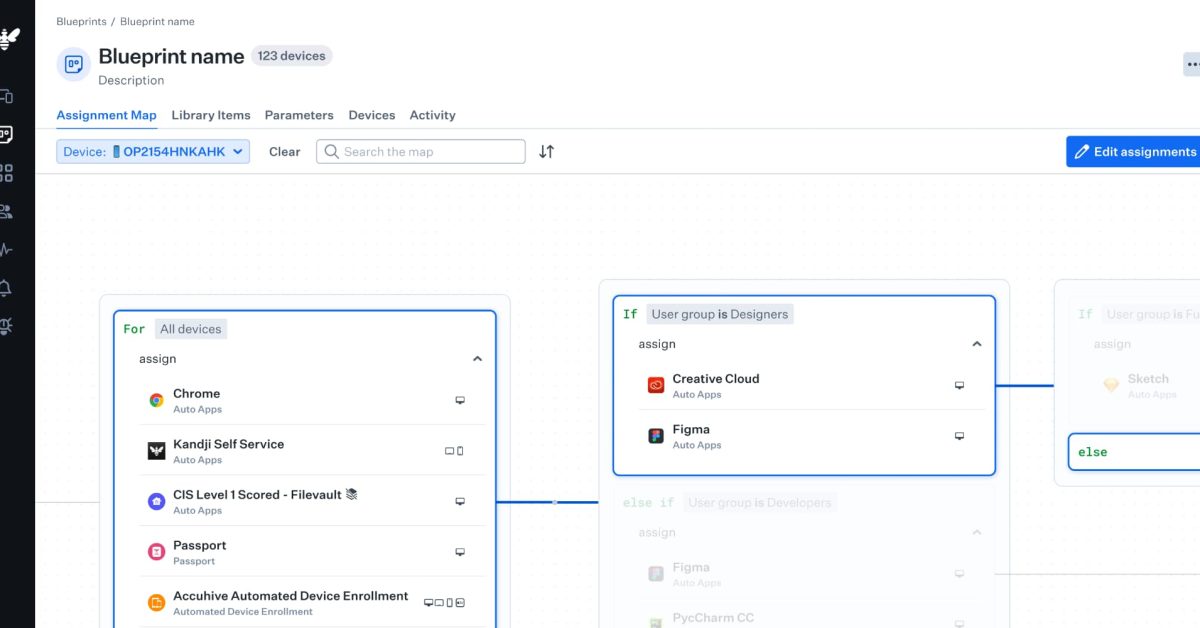Click the faded PyCharm CC row name
This screenshot has width=1200, height=628.
tap(713, 618)
